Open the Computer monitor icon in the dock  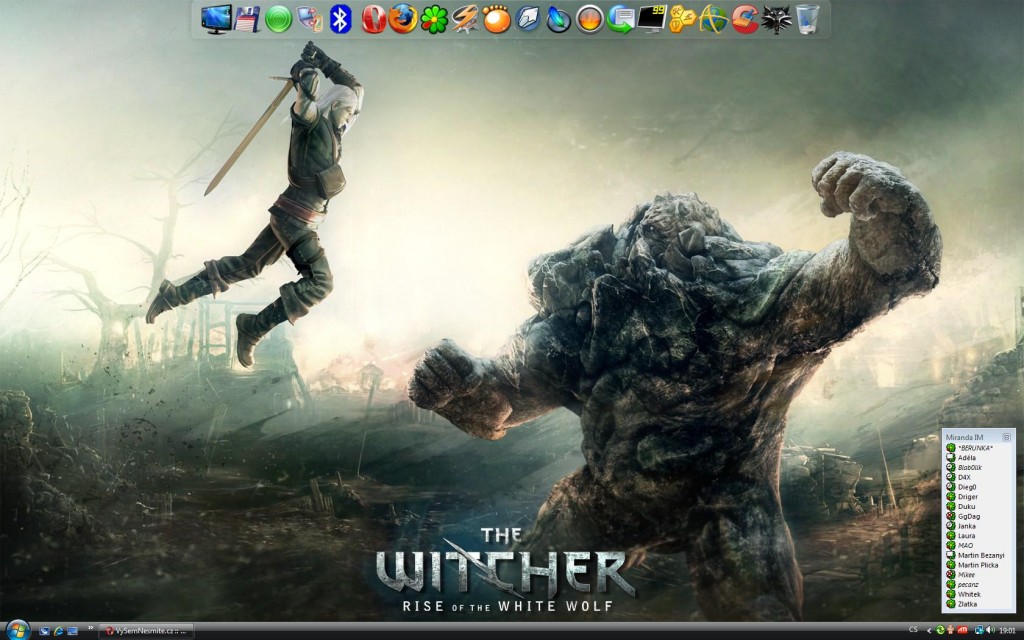(216, 19)
